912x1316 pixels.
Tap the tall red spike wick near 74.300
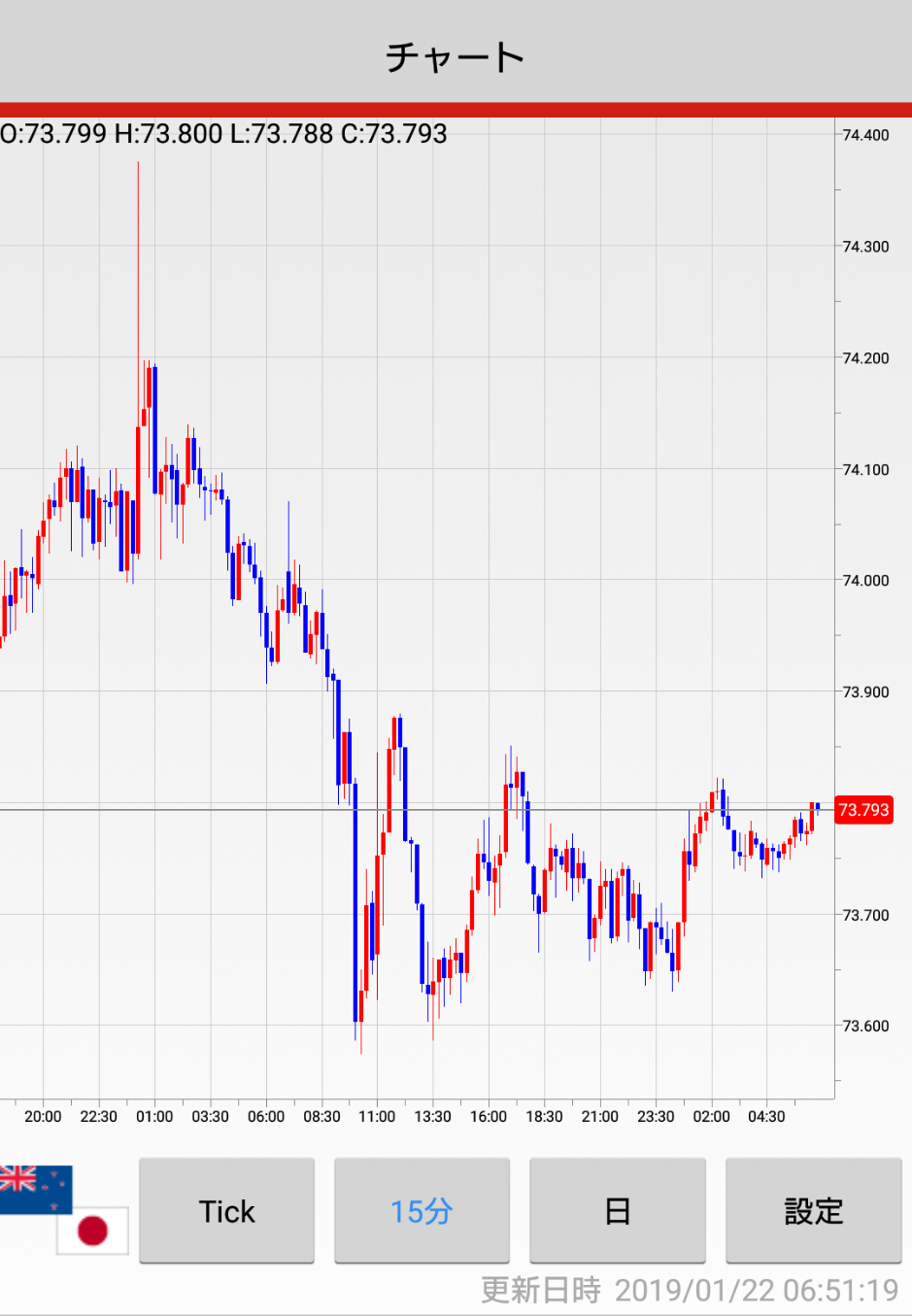(138, 253)
